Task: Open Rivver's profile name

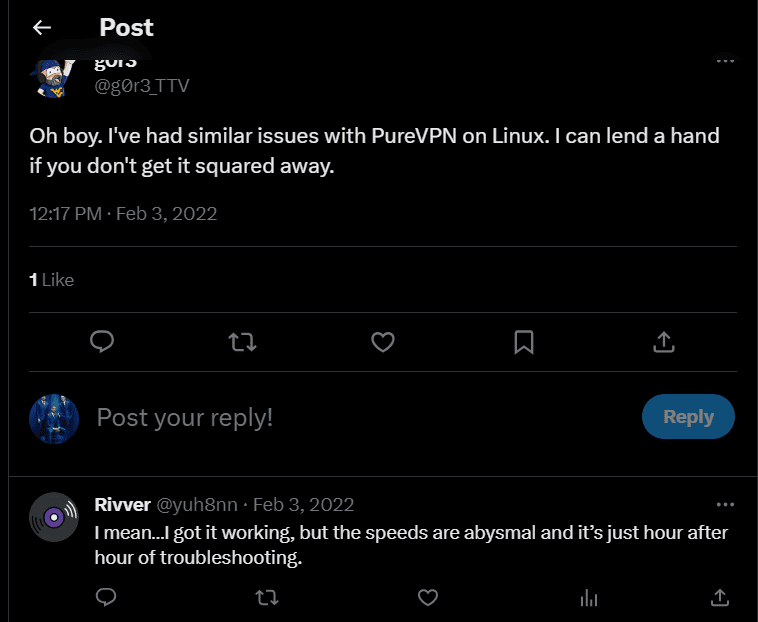Action: [x=122, y=505]
